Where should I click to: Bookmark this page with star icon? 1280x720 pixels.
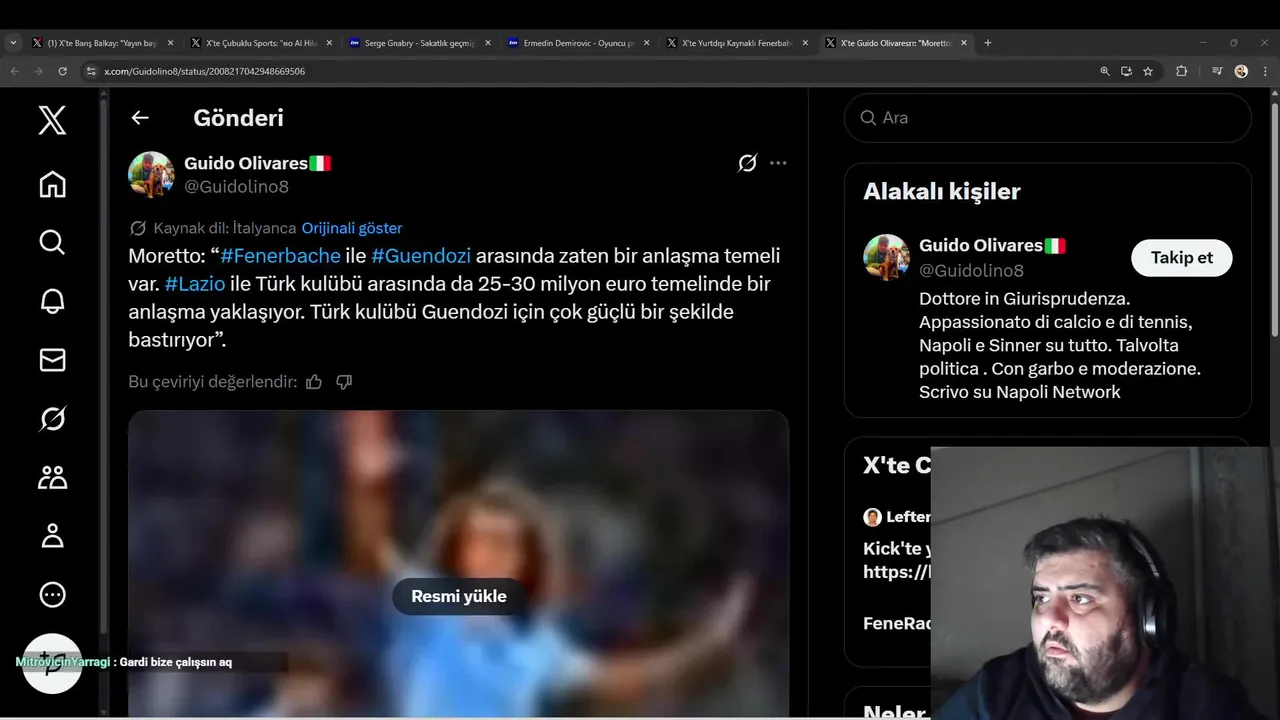point(1148,71)
